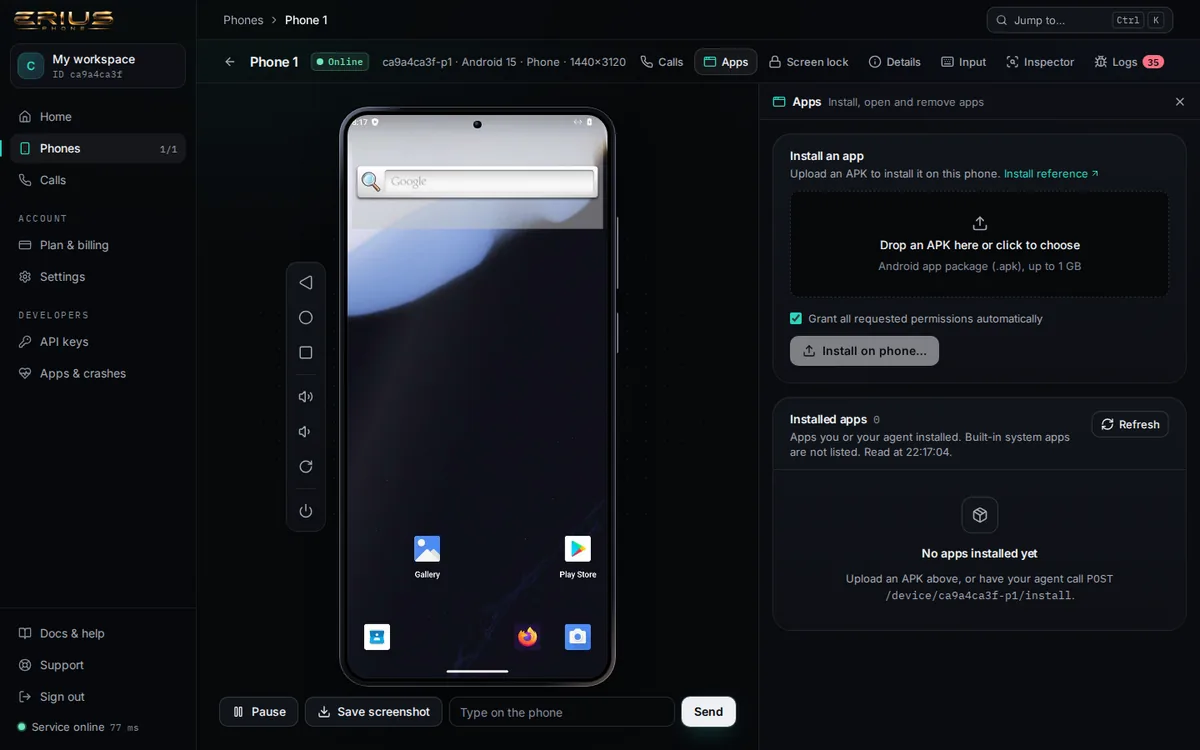Open API keys page

(98, 342)
